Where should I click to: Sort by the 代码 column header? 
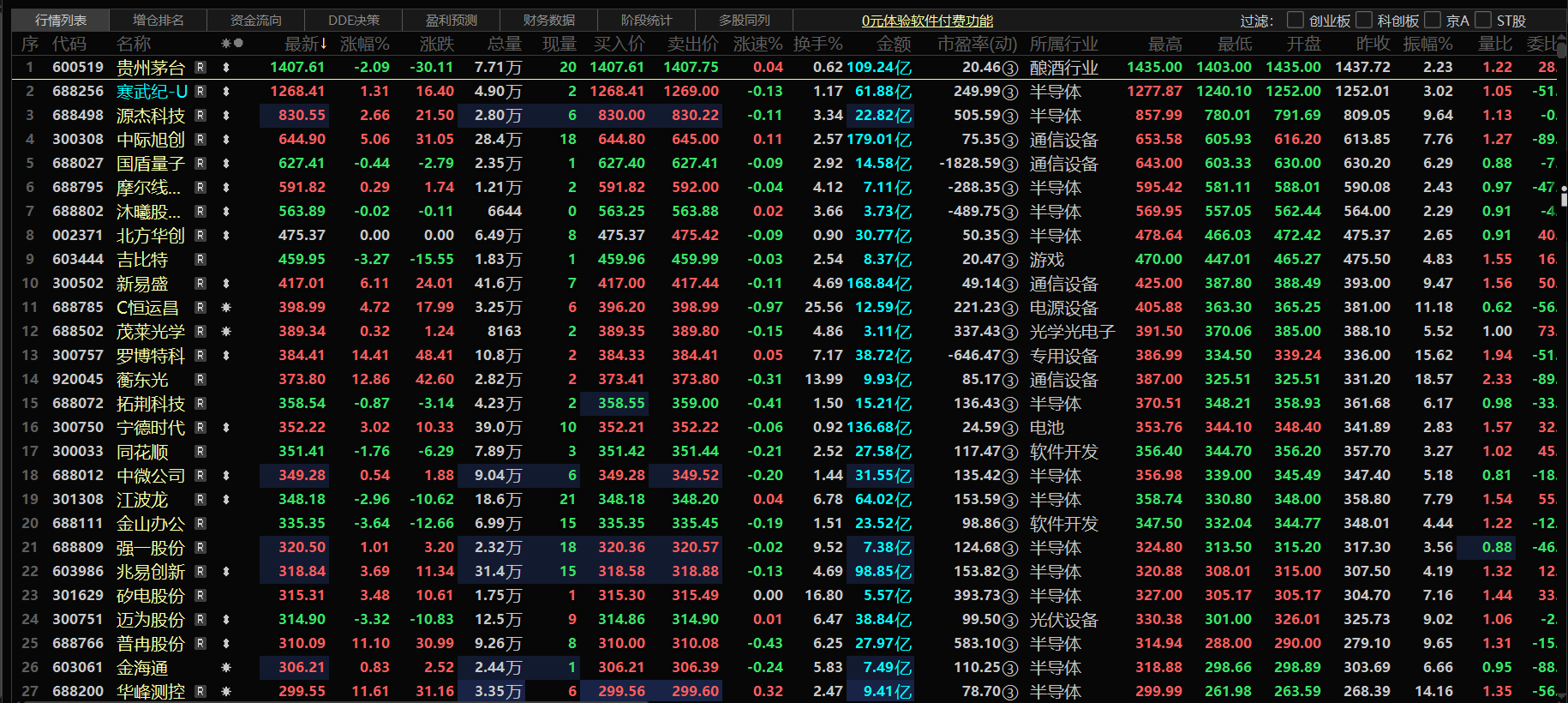point(69,43)
